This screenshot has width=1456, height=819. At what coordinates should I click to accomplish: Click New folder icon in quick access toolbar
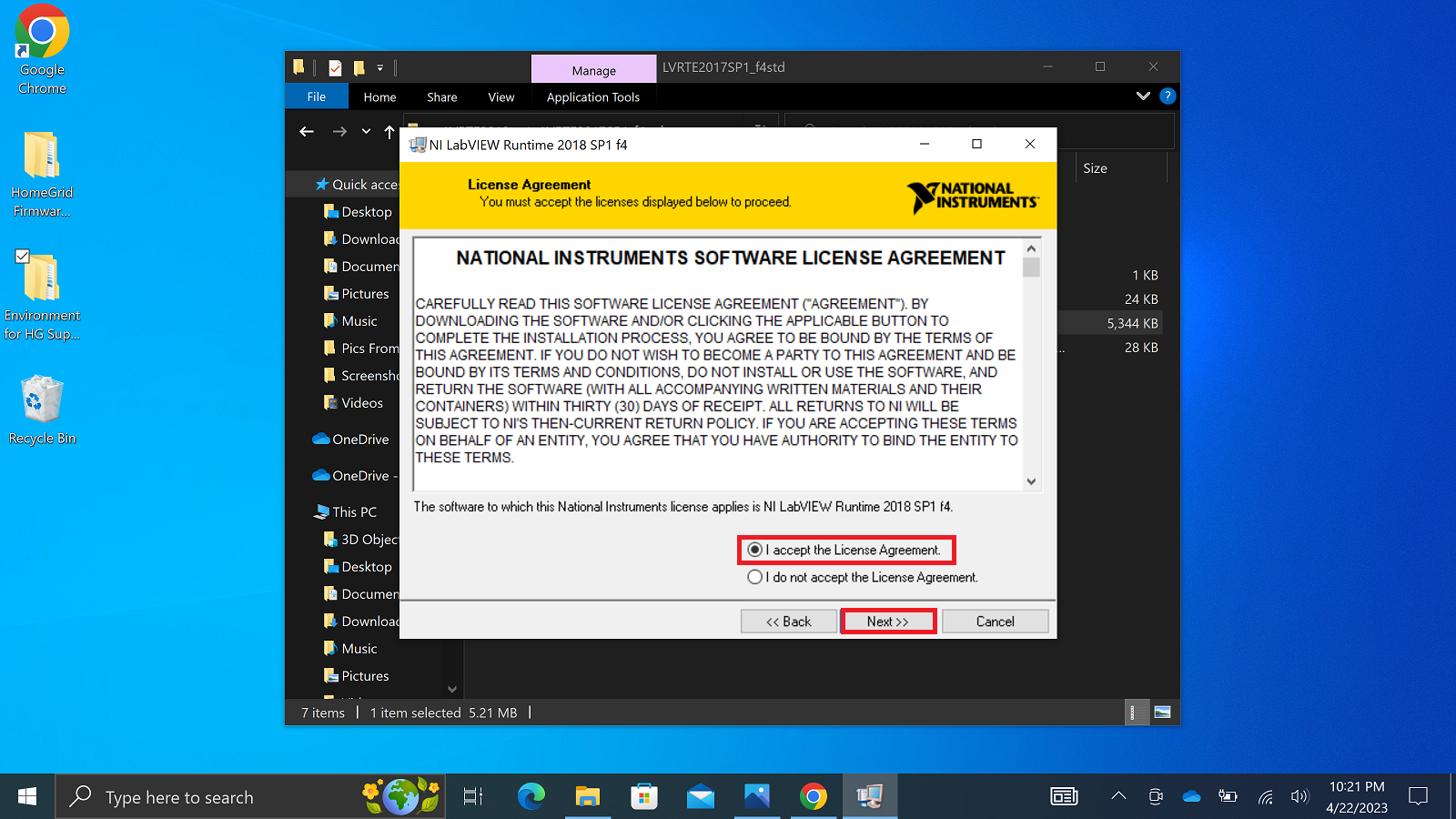(x=359, y=67)
